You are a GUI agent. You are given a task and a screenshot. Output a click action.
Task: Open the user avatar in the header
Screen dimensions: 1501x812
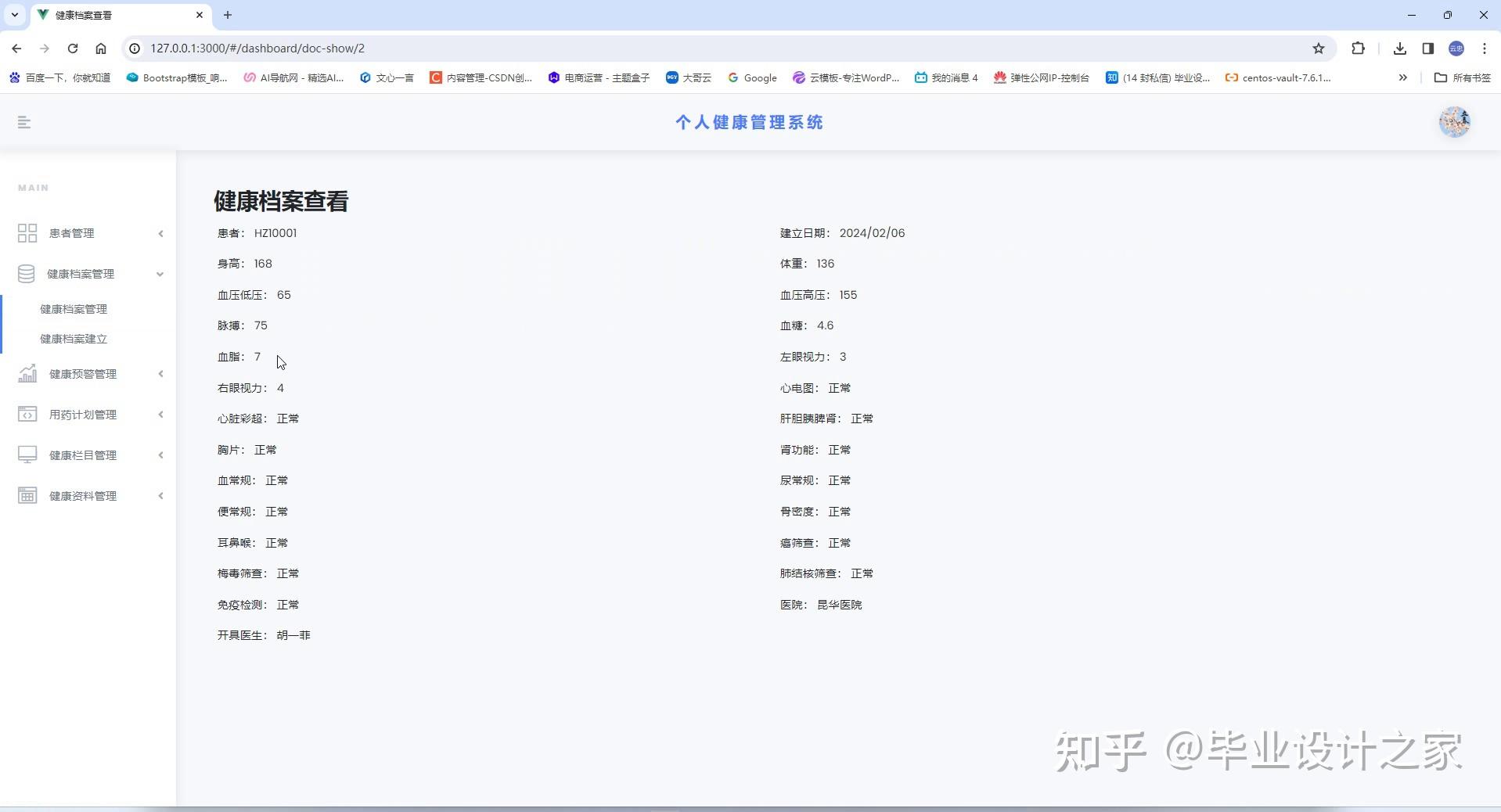click(x=1455, y=122)
